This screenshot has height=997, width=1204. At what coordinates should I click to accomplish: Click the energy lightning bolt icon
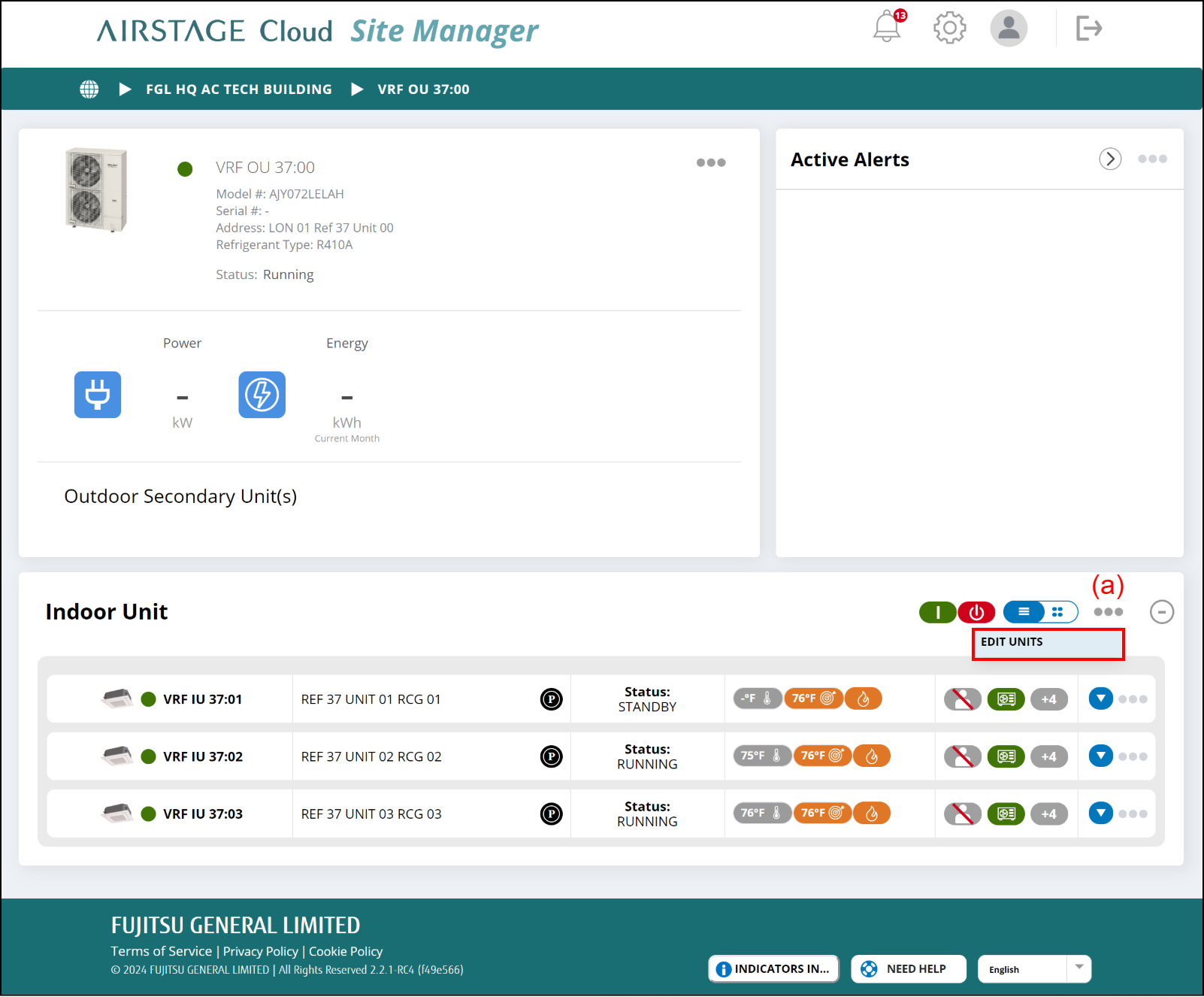tap(262, 395)
